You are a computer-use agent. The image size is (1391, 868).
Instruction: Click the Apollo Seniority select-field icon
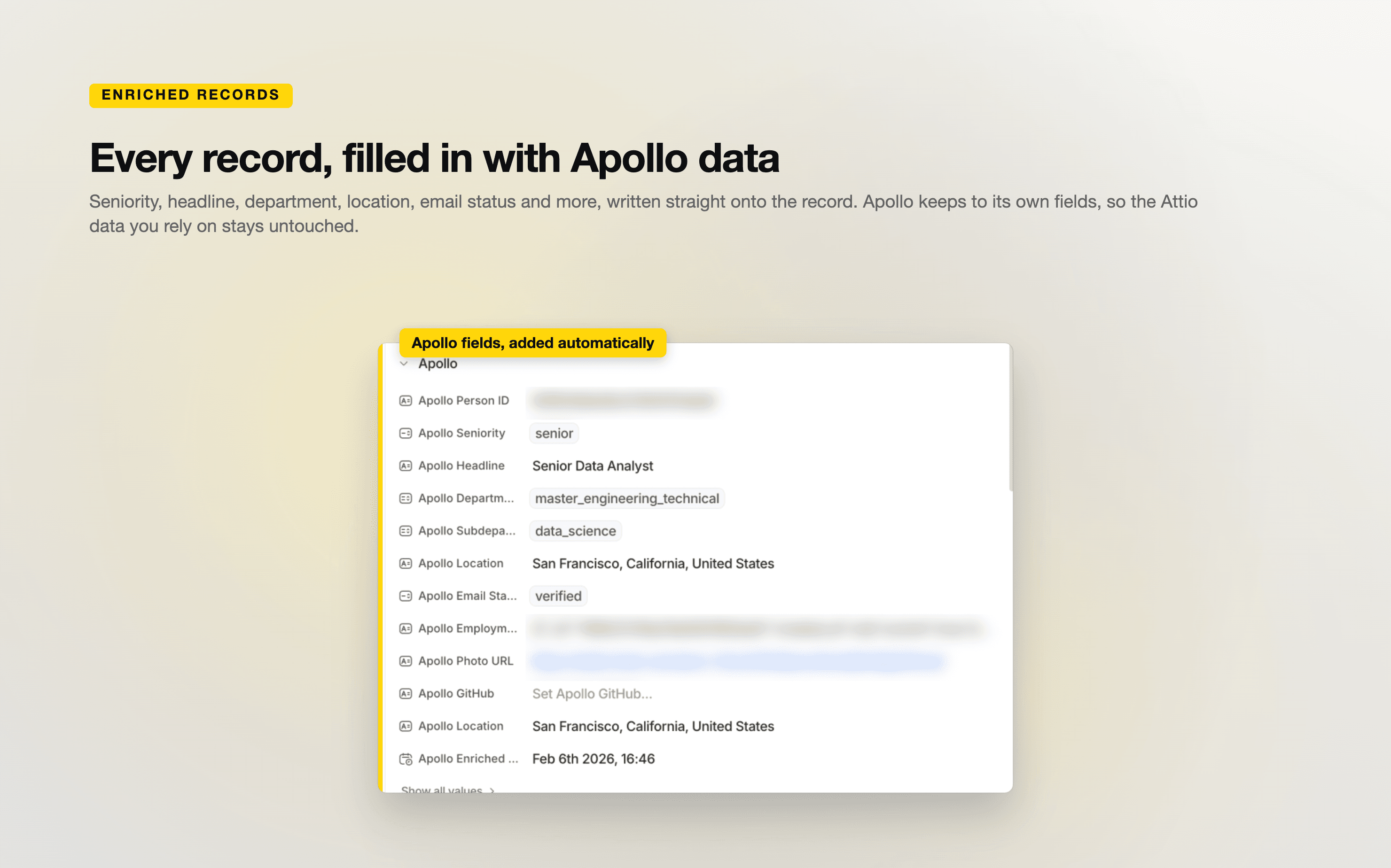(406, 434)
